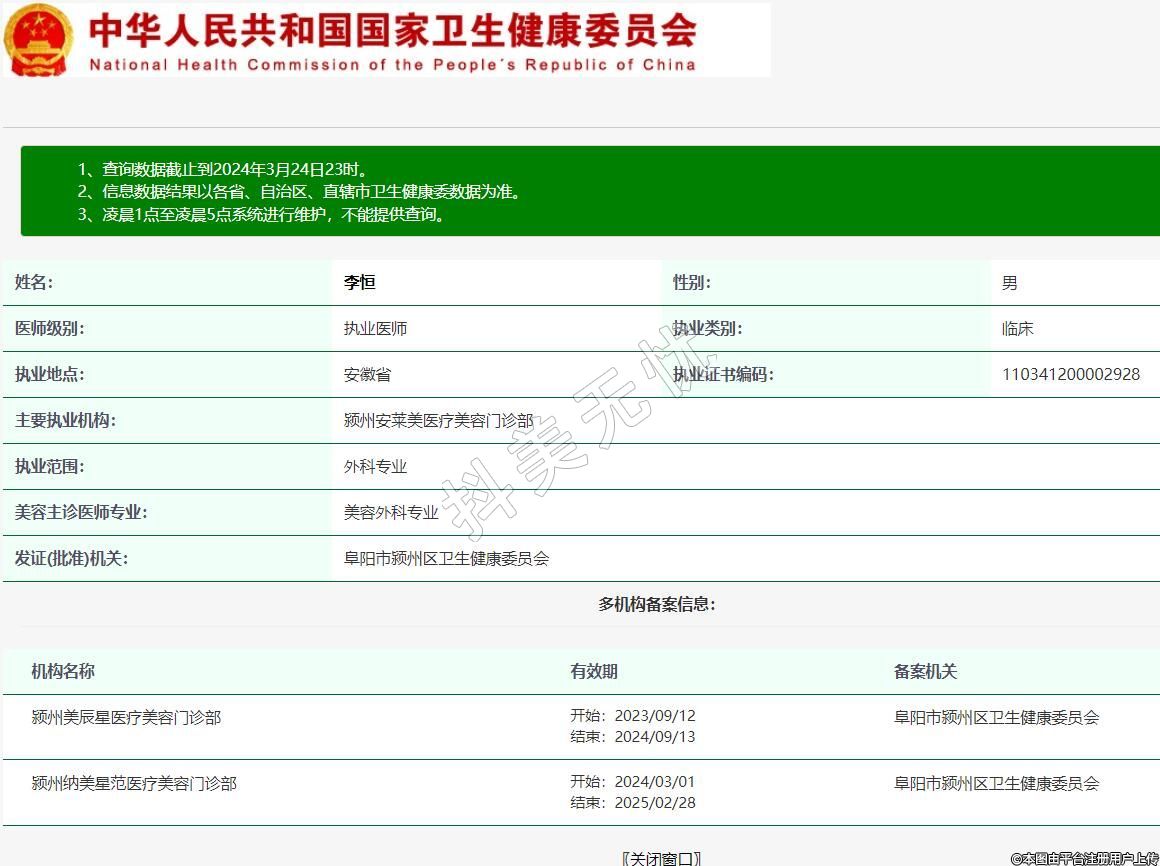Click the 机构名称 column header

click(x=63, y=672)
